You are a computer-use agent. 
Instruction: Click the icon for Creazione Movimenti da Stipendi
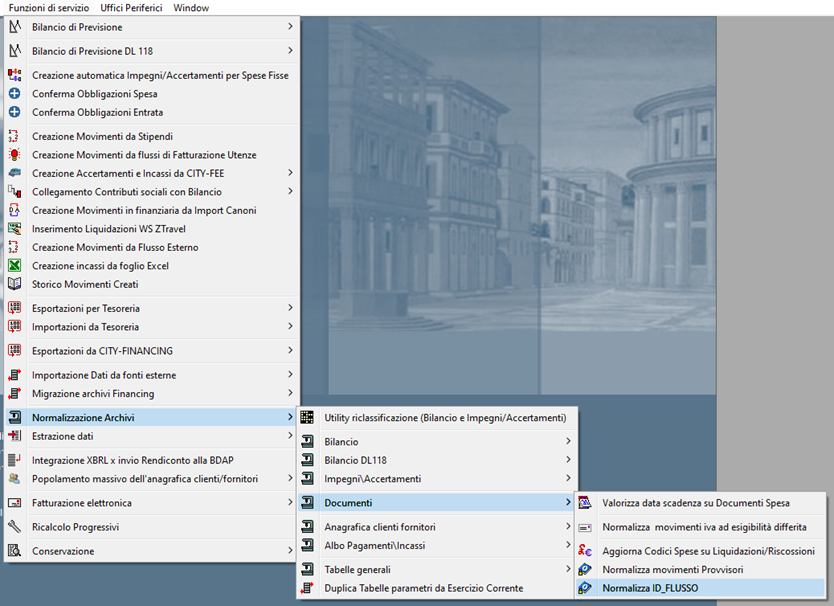click(14, 136)
